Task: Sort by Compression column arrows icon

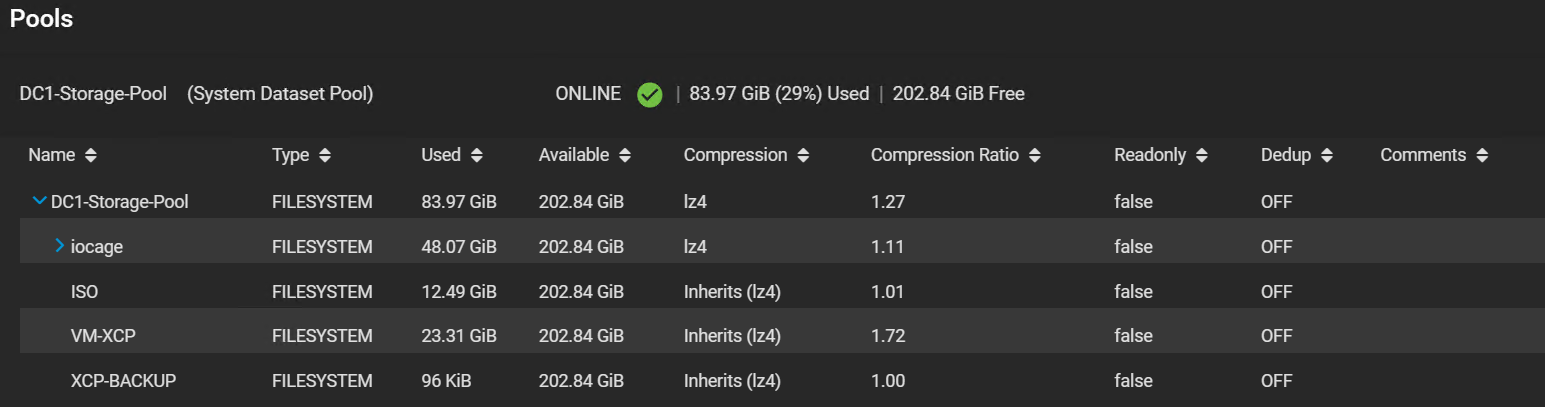Action: [x=803, y=156]
